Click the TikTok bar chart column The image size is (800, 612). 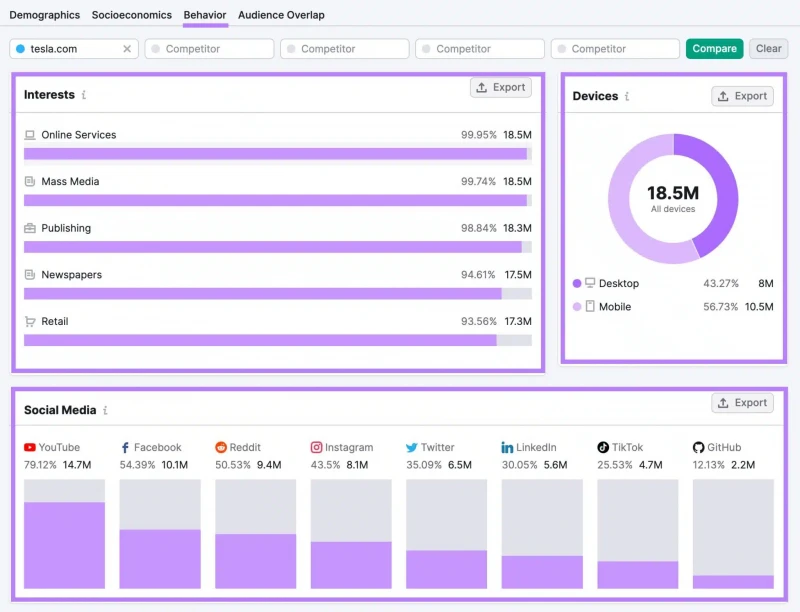click(638, 534)
